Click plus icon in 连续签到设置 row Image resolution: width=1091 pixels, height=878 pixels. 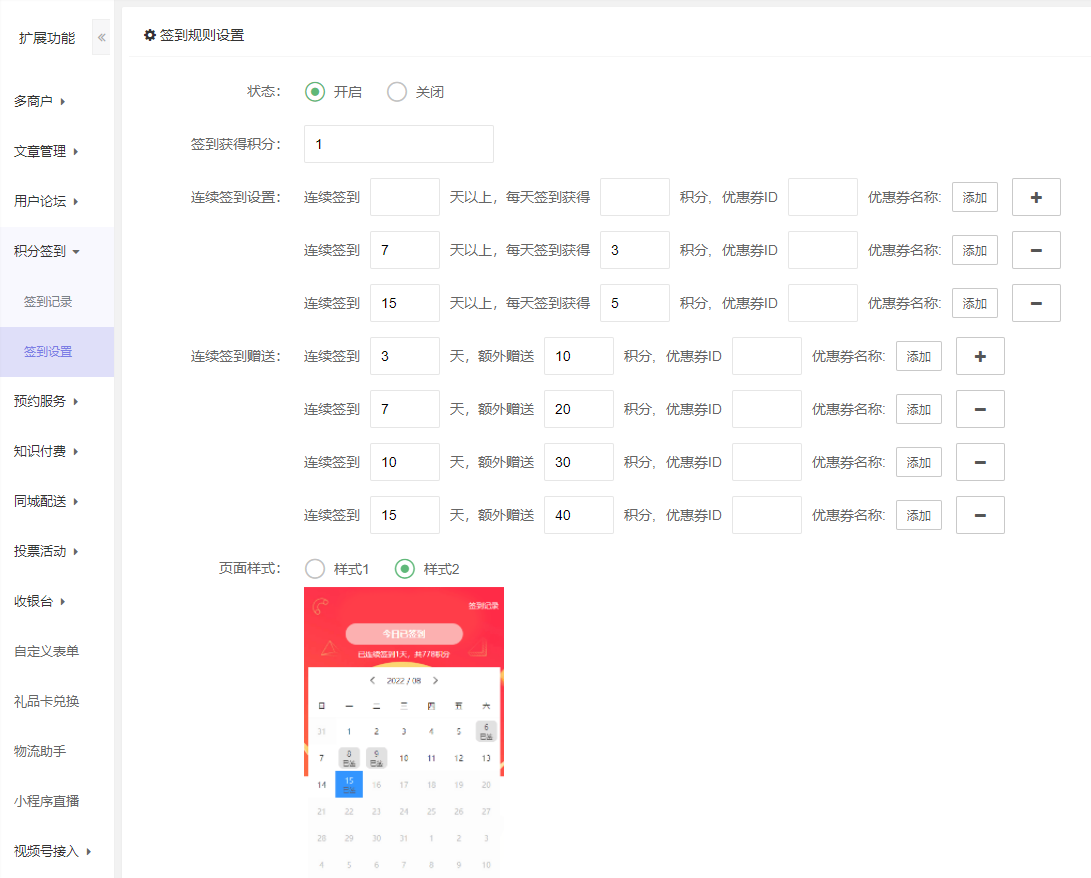1036,198
